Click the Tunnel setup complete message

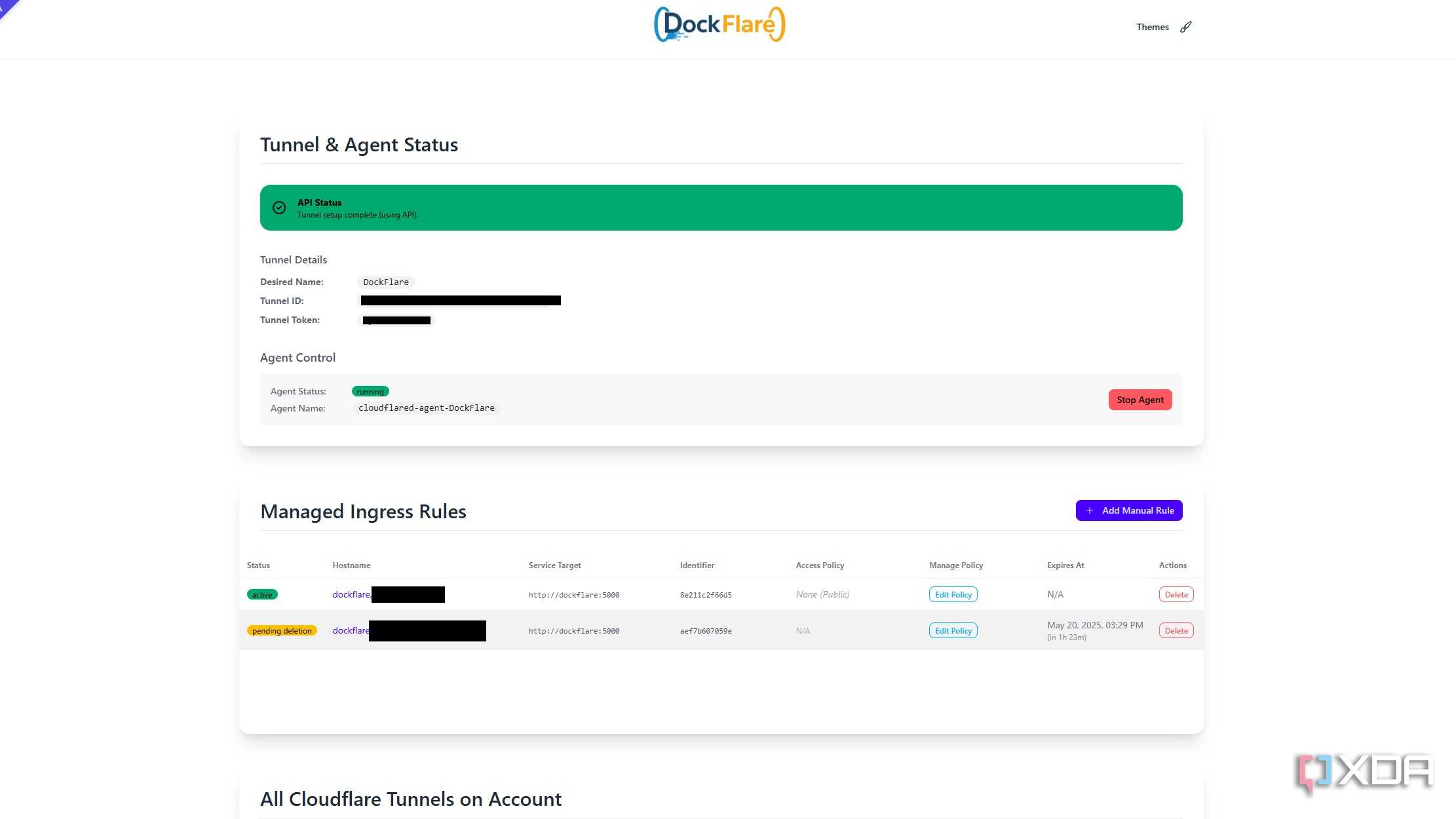[x=357, y=215]
